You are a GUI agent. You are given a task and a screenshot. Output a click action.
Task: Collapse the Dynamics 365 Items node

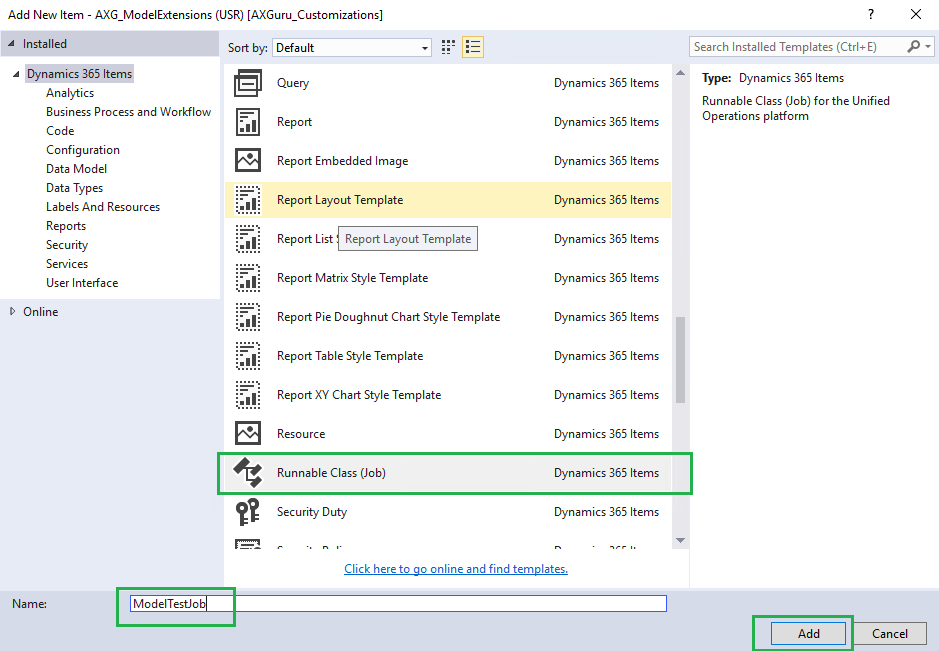point(16,74)
